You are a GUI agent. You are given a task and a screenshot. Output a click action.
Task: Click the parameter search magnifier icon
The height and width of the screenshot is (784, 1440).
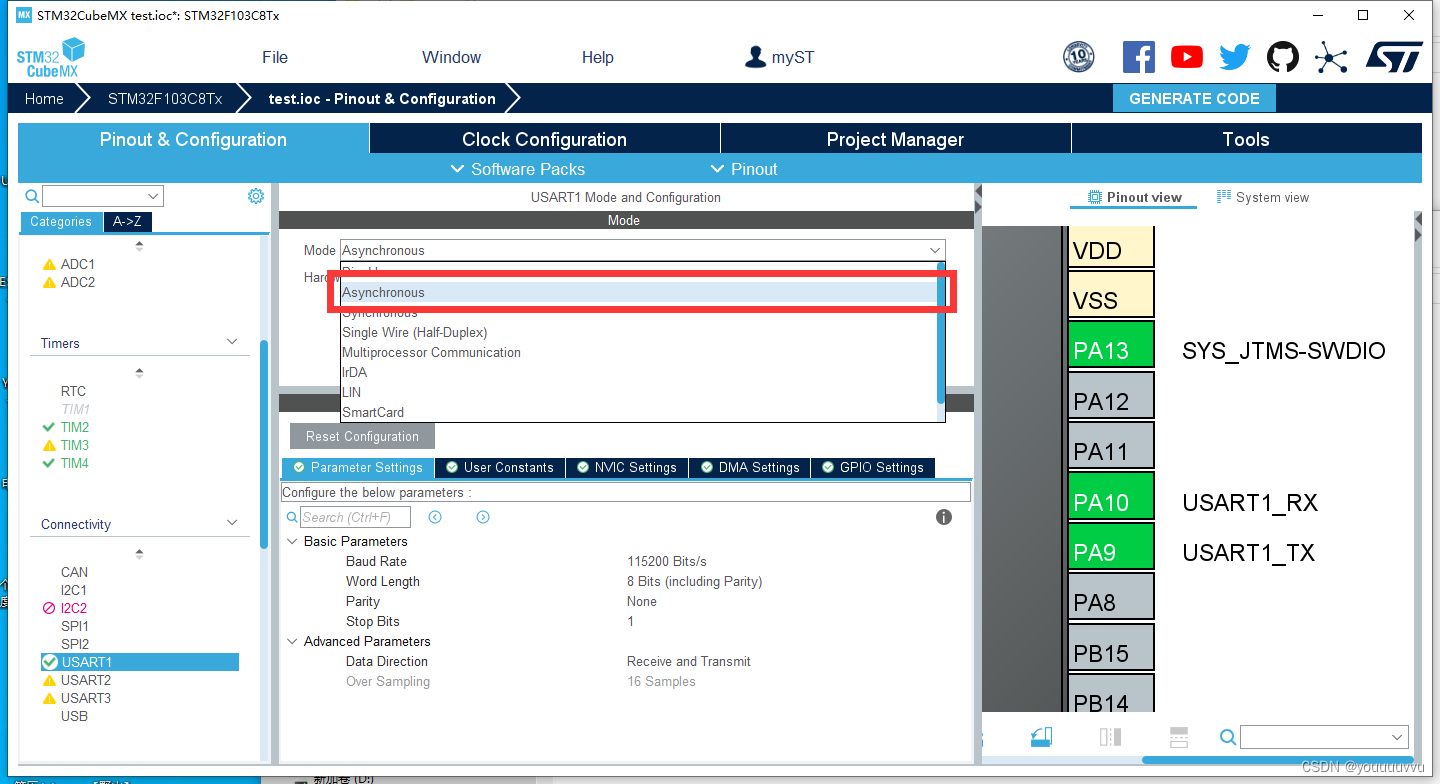[x=292, y=517]
